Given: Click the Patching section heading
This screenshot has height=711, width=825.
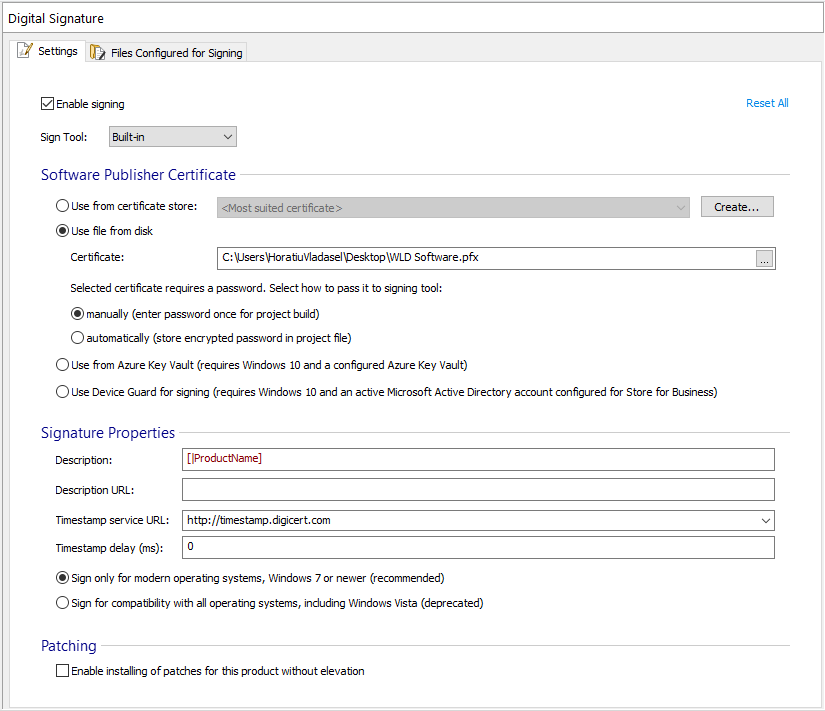Looking at the screenshot, I should point(69,646).
